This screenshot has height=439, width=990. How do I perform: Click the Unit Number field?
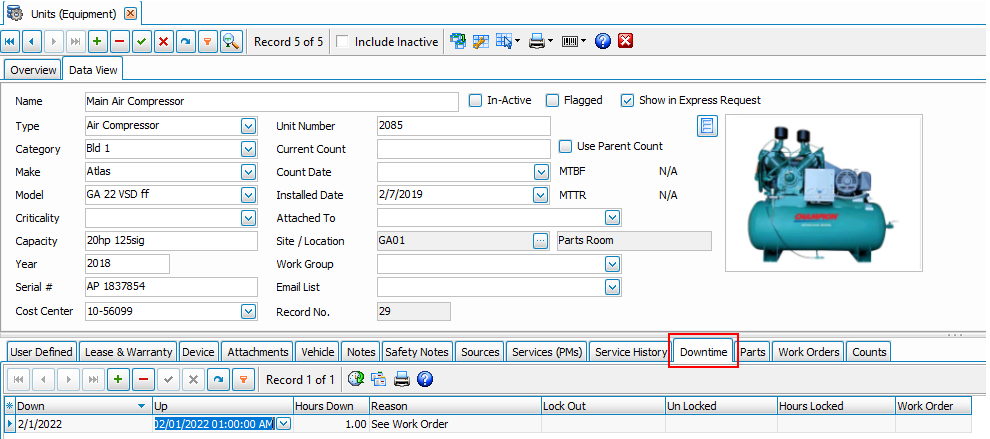point(464,126)
